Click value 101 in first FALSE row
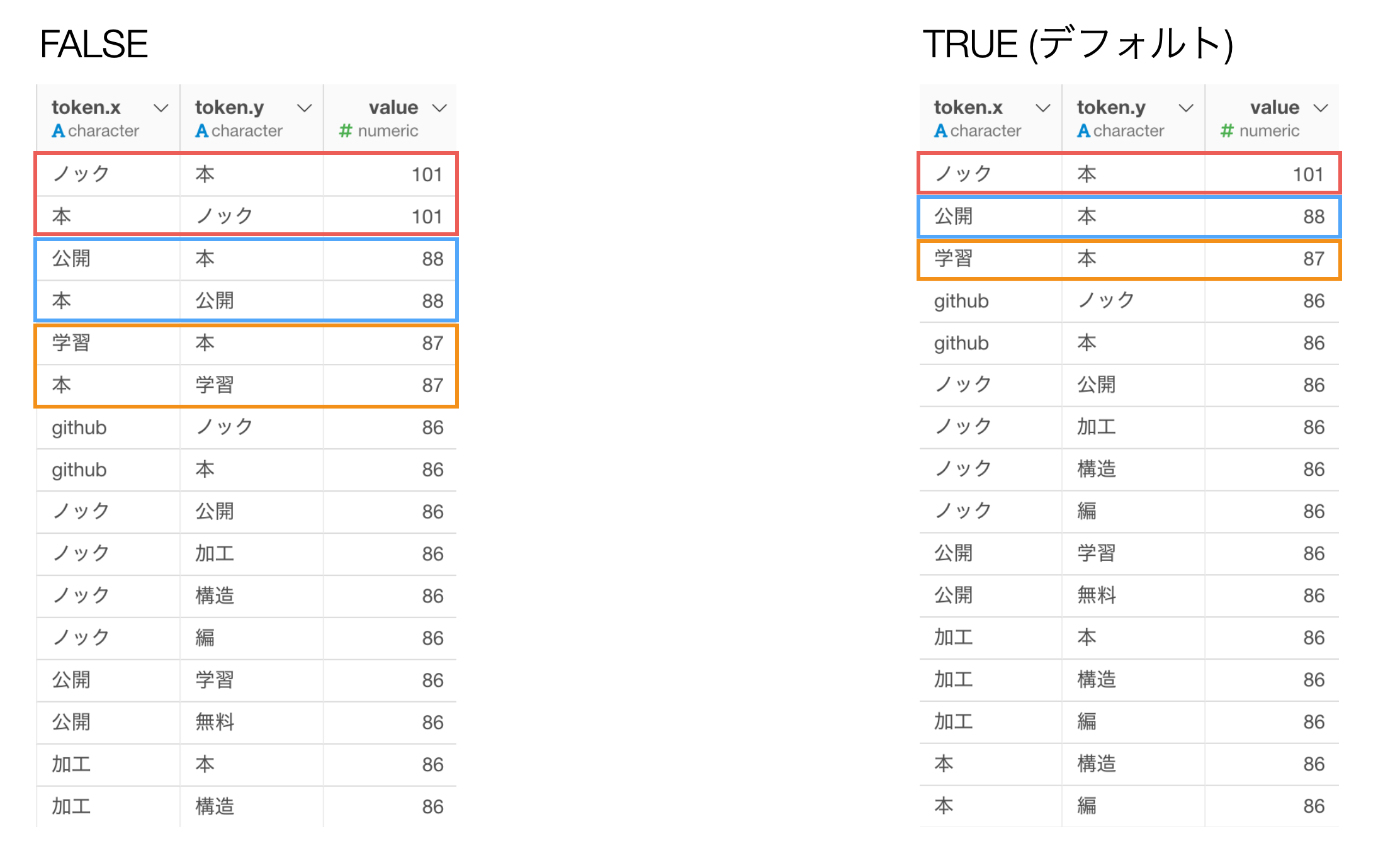The height and width of the screenshot is (841, 1400). (427, 174)
